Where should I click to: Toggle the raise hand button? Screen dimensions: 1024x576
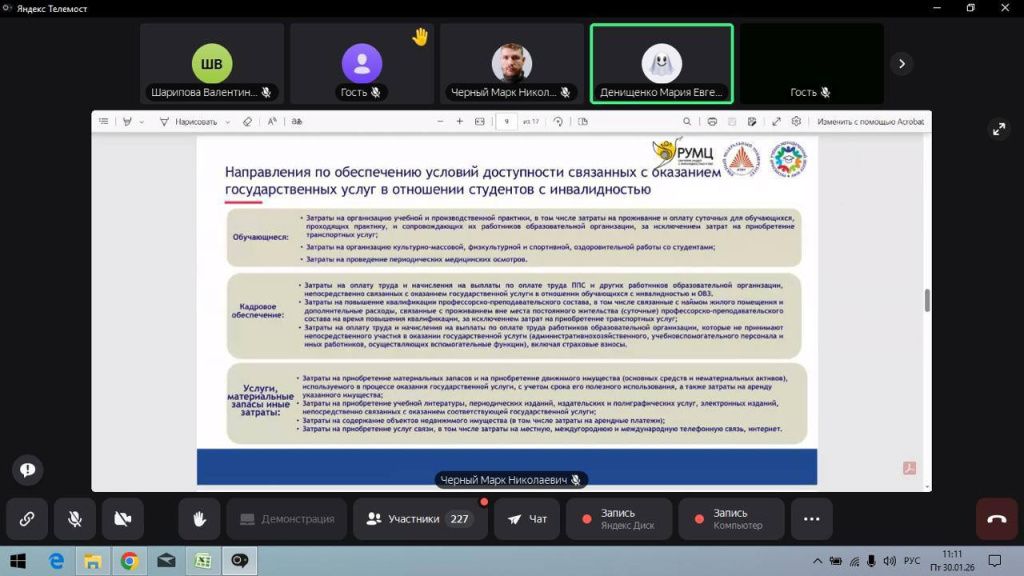point(199,519)
